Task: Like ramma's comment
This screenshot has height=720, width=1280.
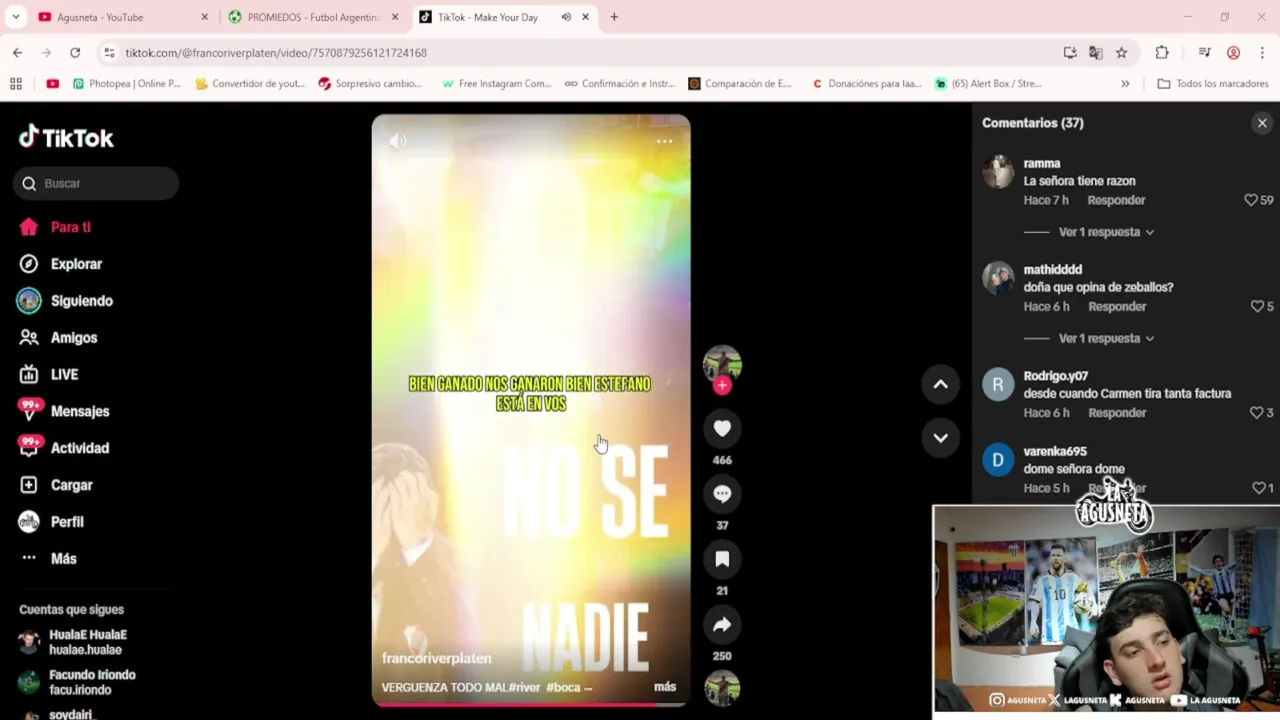Action: (1250, 200)
